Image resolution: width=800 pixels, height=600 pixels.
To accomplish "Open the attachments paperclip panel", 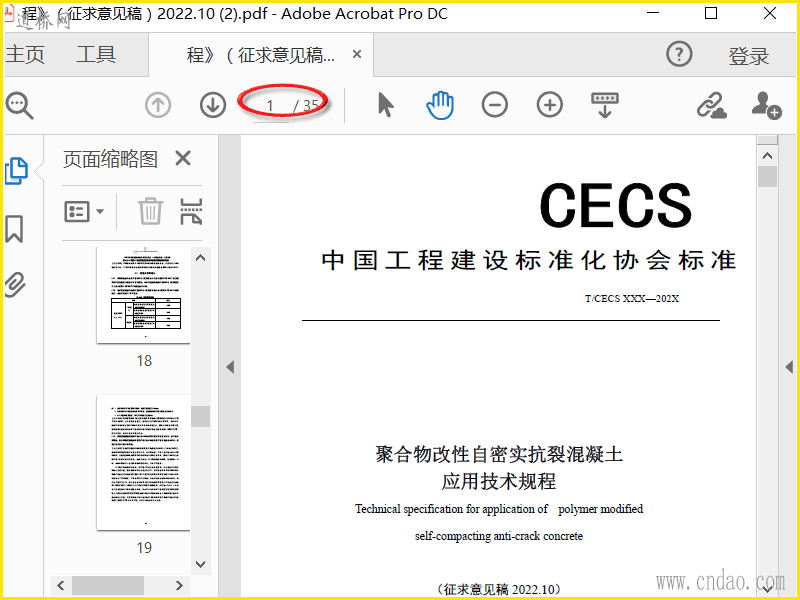I will [x=15, y=285].
